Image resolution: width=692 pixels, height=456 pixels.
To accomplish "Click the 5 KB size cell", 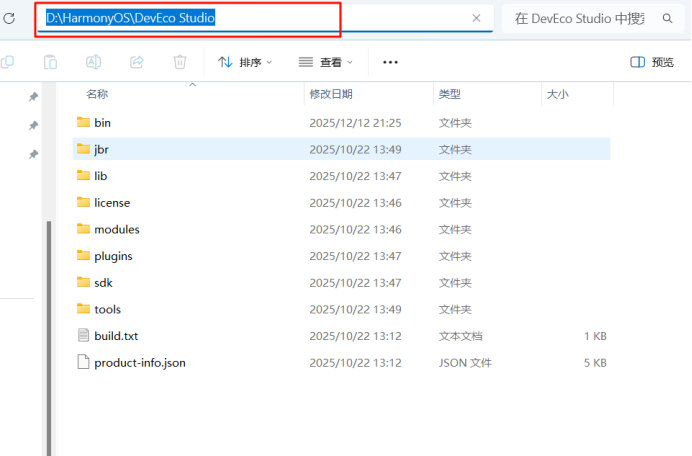I will coord(595,363).
